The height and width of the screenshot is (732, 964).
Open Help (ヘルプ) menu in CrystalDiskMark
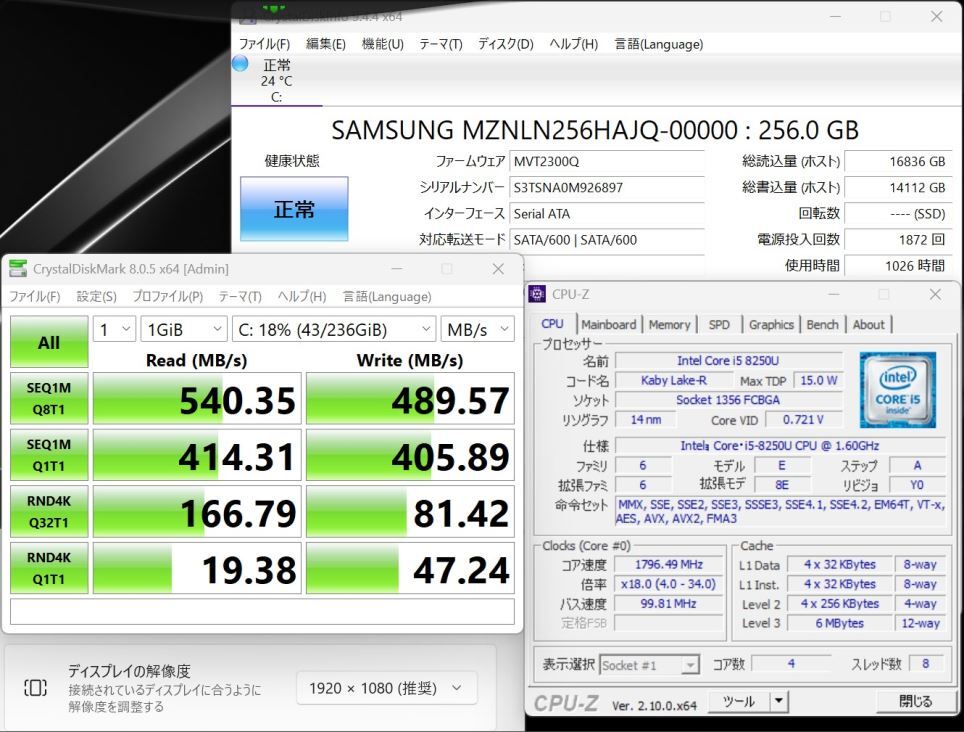[301, 296]
